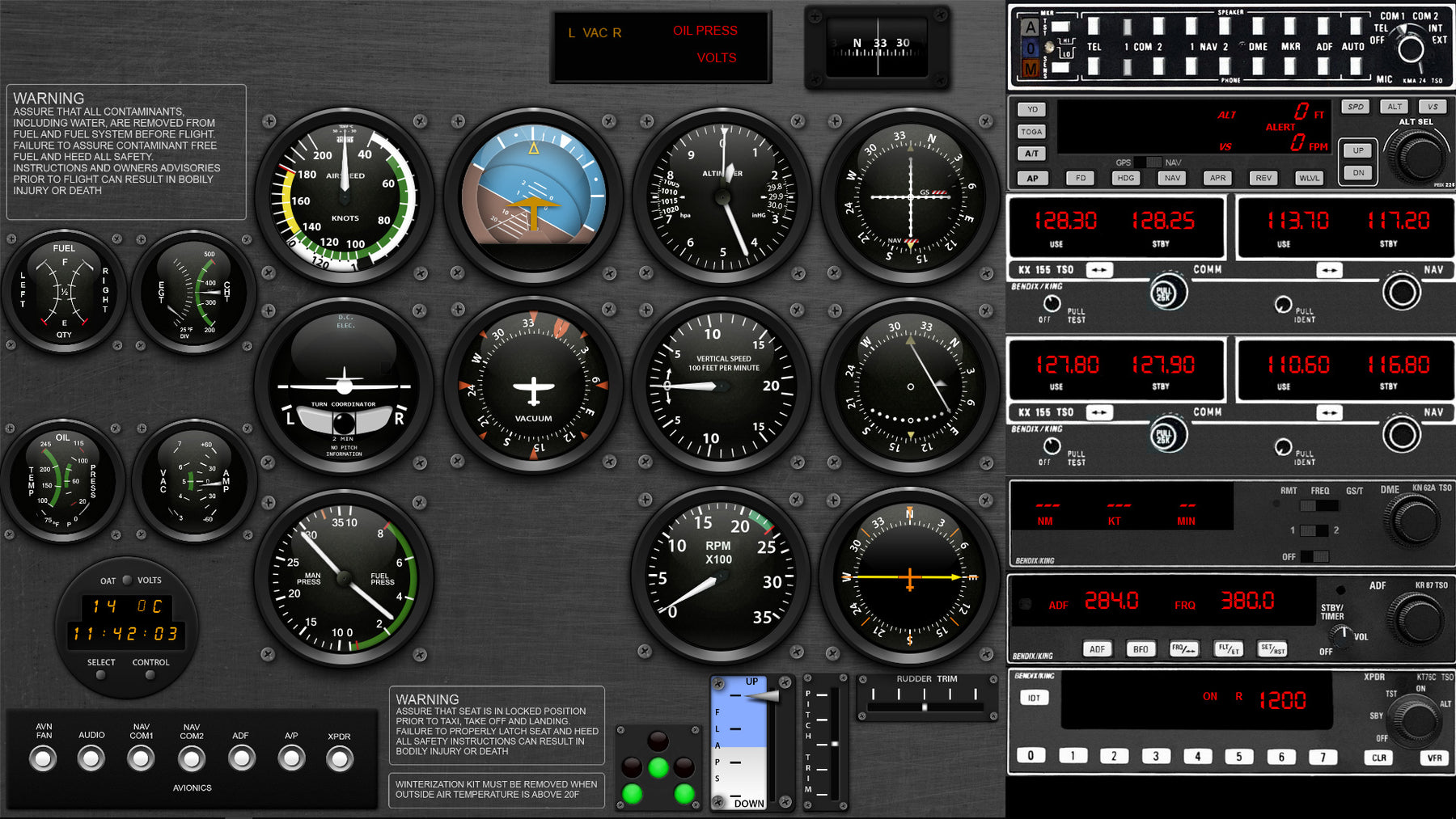Click the ADF gauge with yellow needle

(x=911, y=577)
